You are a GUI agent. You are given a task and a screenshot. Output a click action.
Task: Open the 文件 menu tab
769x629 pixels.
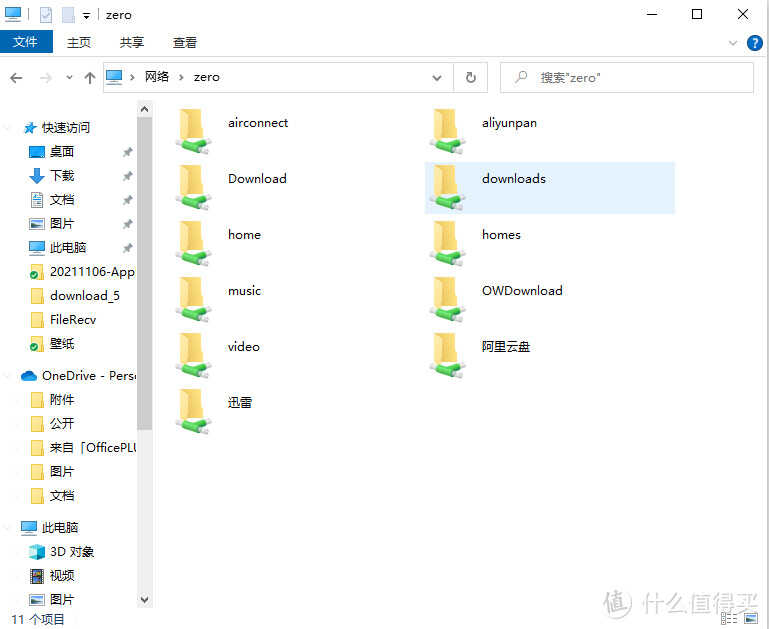(x=26, y=42)
